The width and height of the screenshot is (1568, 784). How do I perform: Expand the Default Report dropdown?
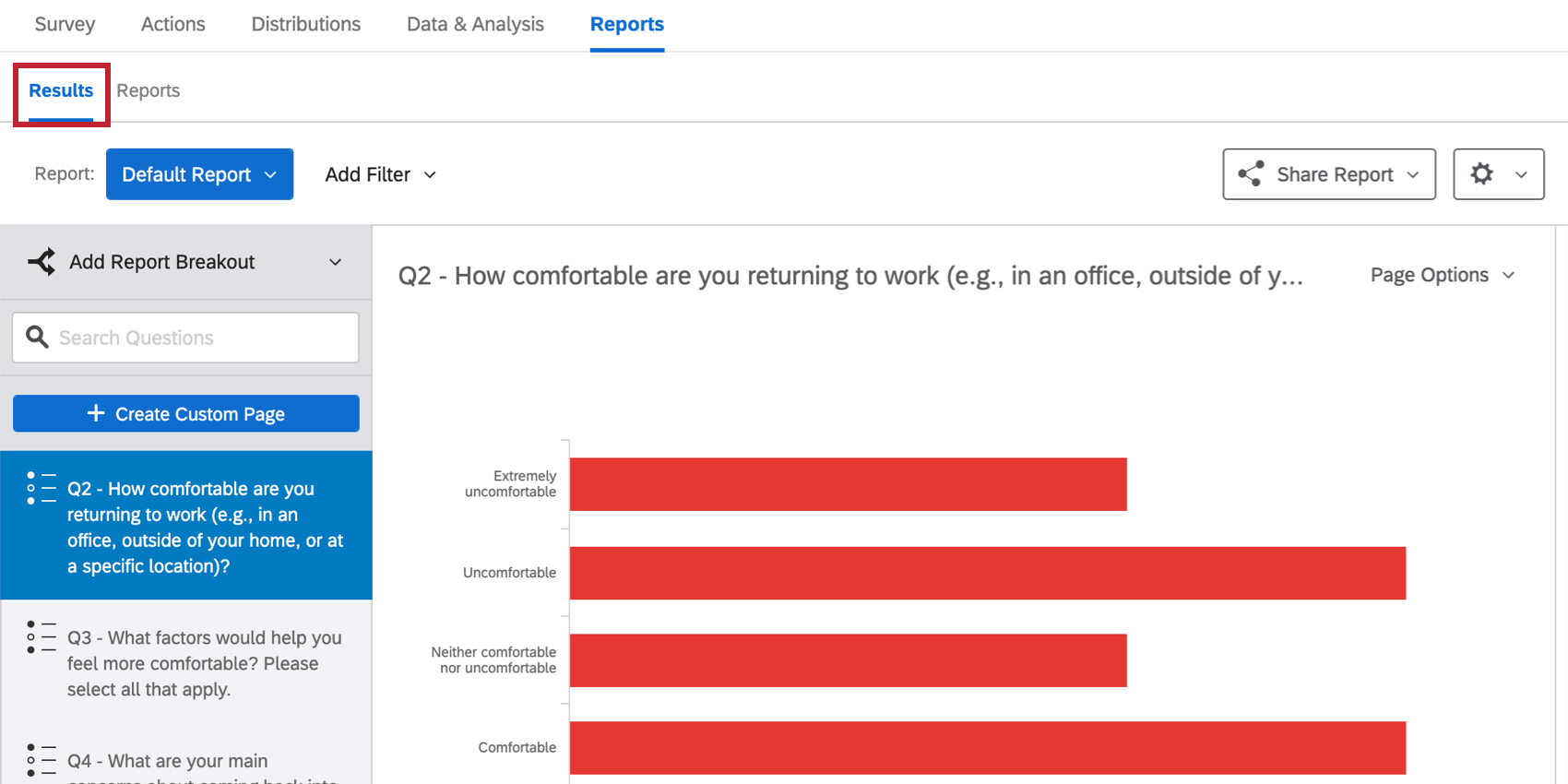click(270, 174)
